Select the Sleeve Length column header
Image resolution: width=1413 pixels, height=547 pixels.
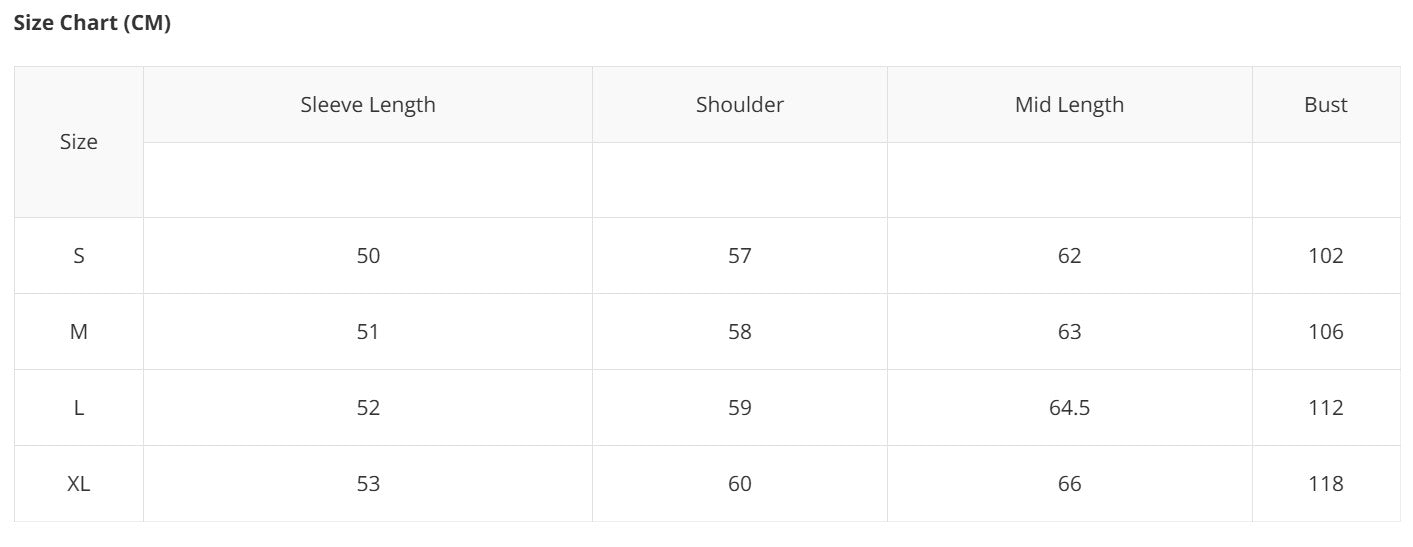point(368,105)
